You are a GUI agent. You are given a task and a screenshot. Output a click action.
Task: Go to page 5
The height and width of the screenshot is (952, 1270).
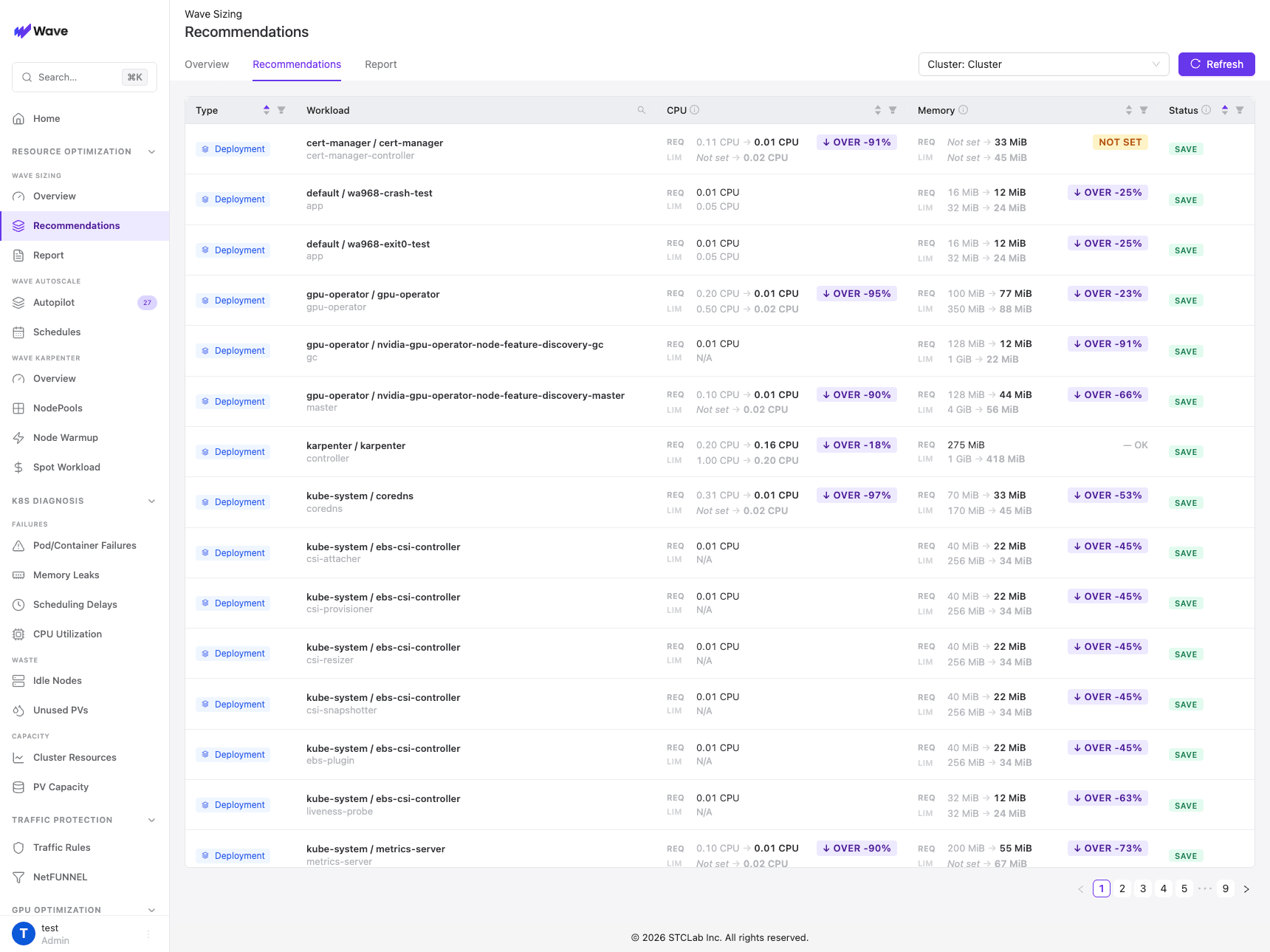(x=1184, y=888)
